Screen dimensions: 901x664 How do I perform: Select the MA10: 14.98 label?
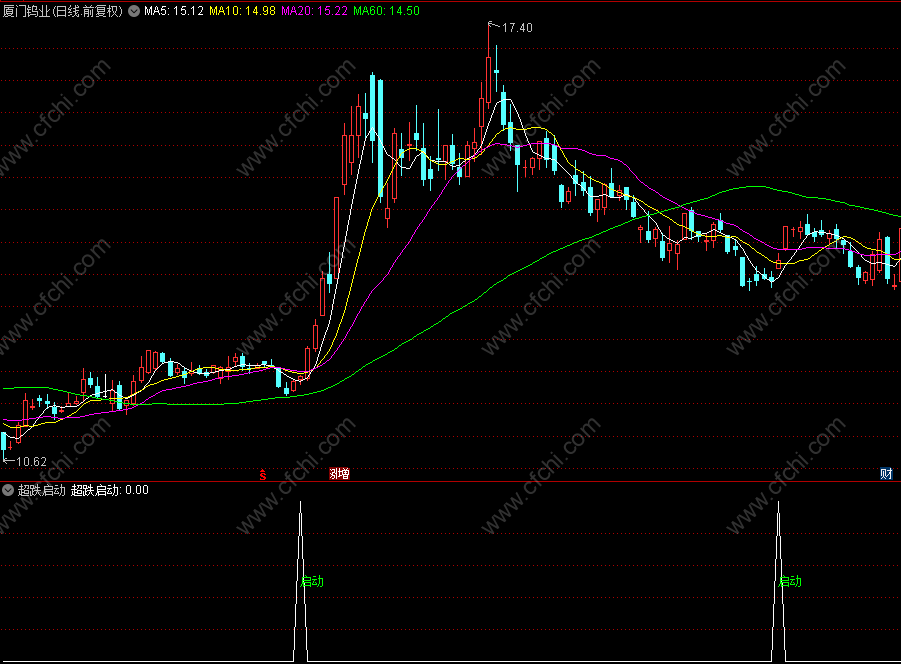click(x=242, y=11)
